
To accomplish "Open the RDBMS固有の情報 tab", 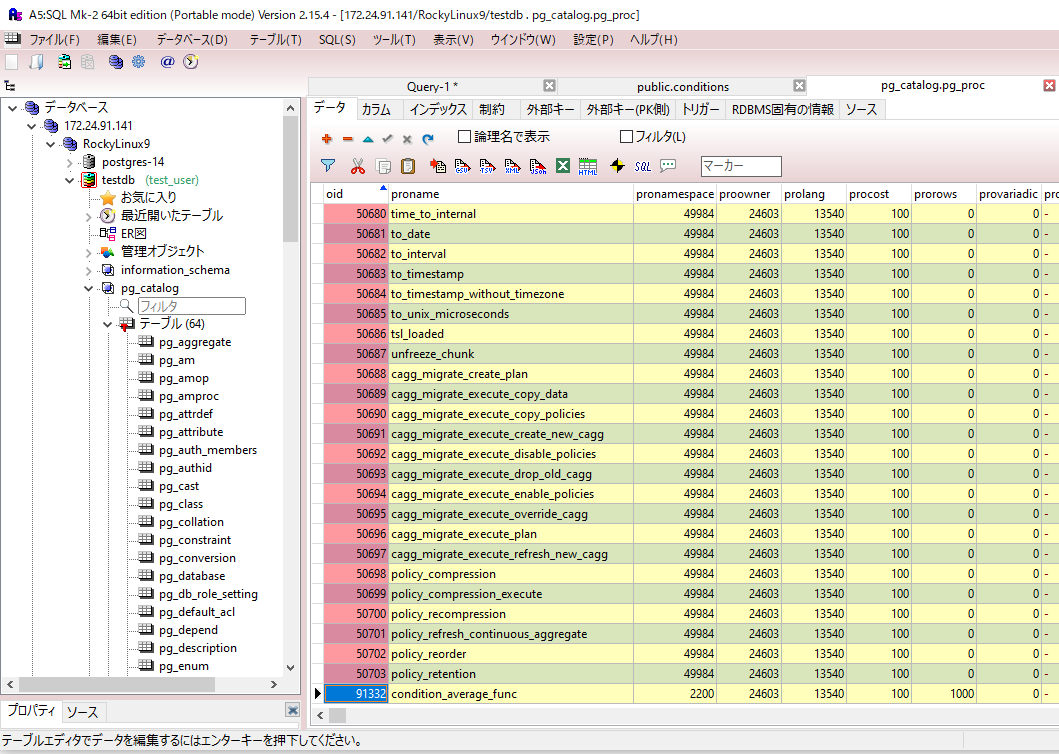I will 782,109.
